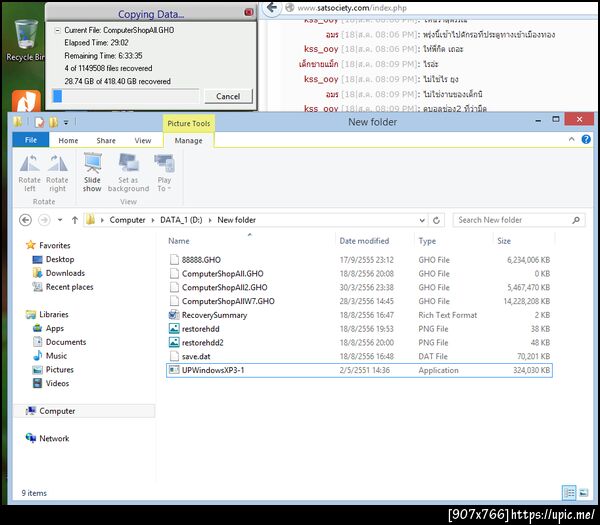Click the Properties quick access icon
The width and height of the screenshot is (600, 525).
(x=39, y=122)
